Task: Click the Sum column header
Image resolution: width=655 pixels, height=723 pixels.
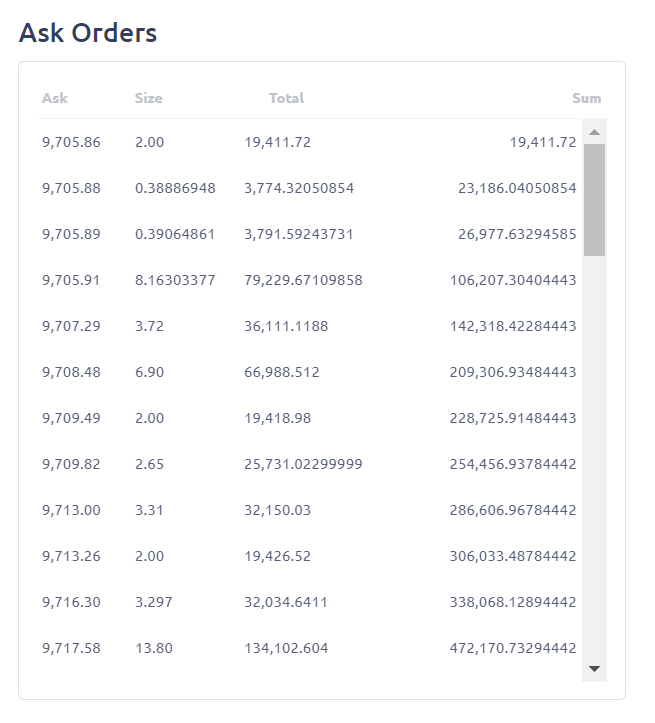Action: tap(586, 98)
